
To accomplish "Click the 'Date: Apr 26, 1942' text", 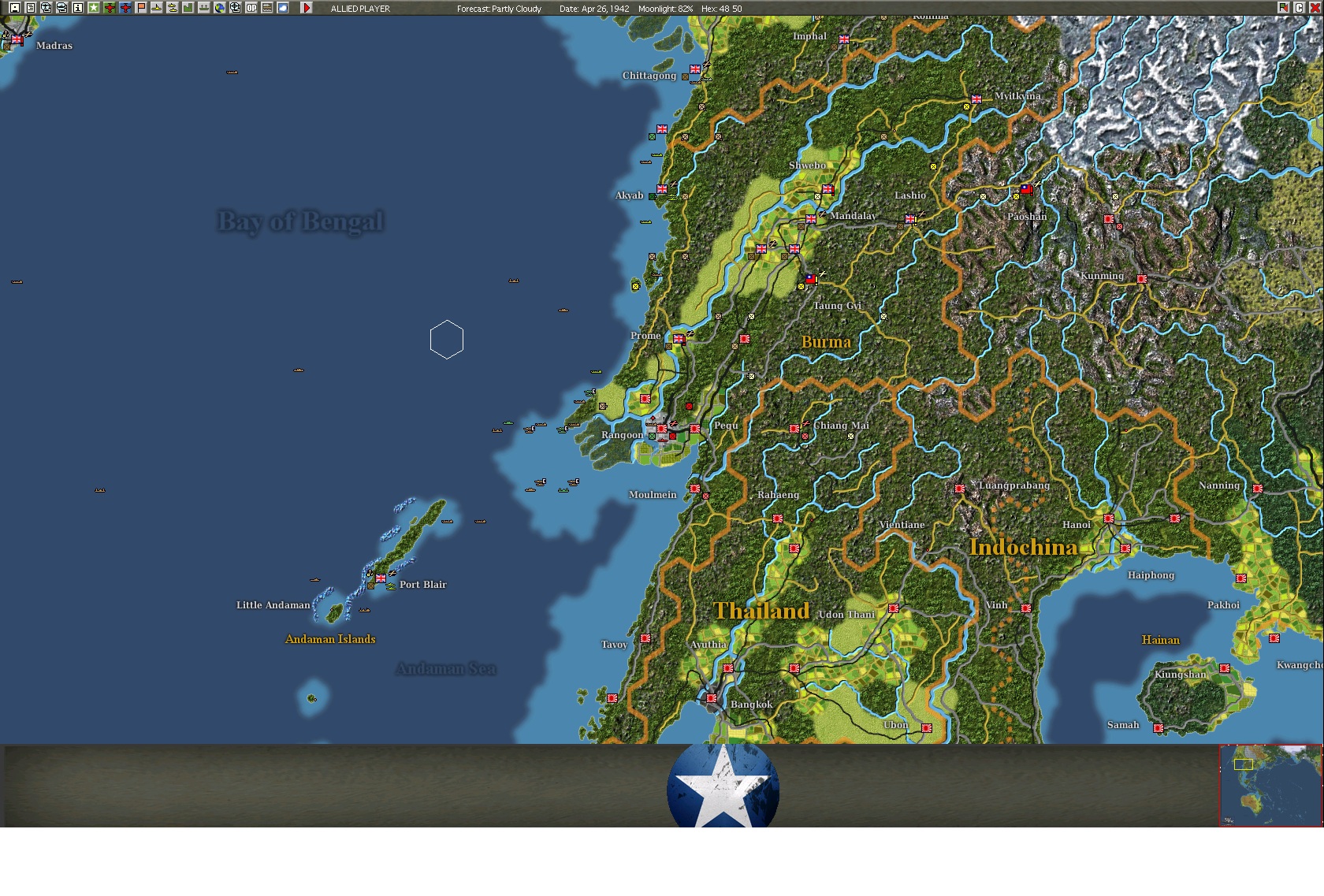I will pyautogui.click(x=594, y=9).
